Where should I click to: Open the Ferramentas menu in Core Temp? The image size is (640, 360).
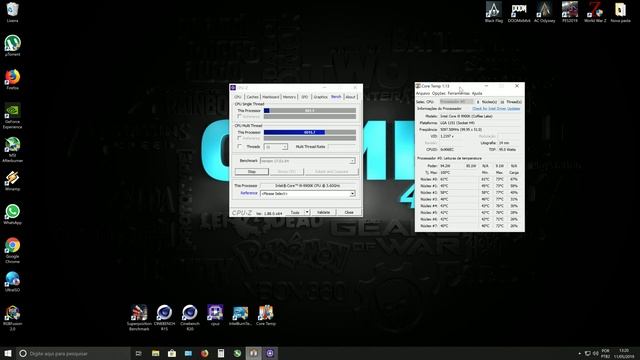point(459,93)
